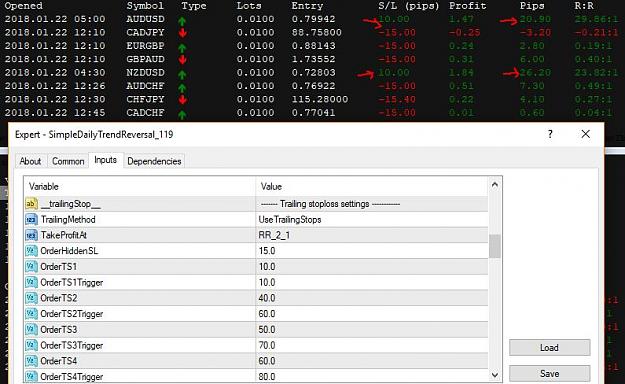Viewport: 625px width, 384px height.
Task: Click the OrderTS4 variable type icon
Action: pyautogui.click(x=31, y=361)
